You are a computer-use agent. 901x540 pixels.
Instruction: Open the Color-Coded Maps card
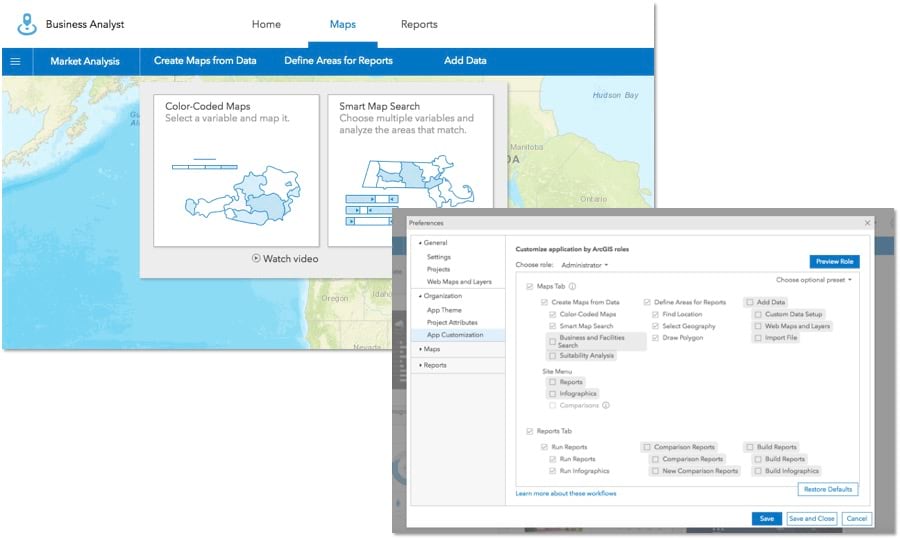(236, 171)
